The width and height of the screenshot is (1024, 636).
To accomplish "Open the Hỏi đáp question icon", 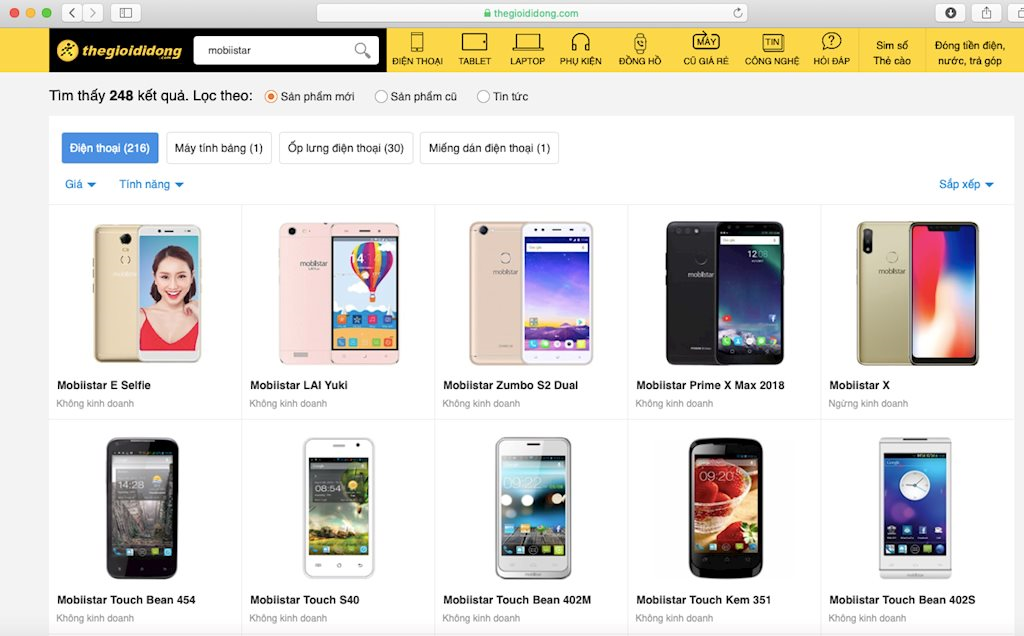I will pyautogui.click(x=831, y=41).
